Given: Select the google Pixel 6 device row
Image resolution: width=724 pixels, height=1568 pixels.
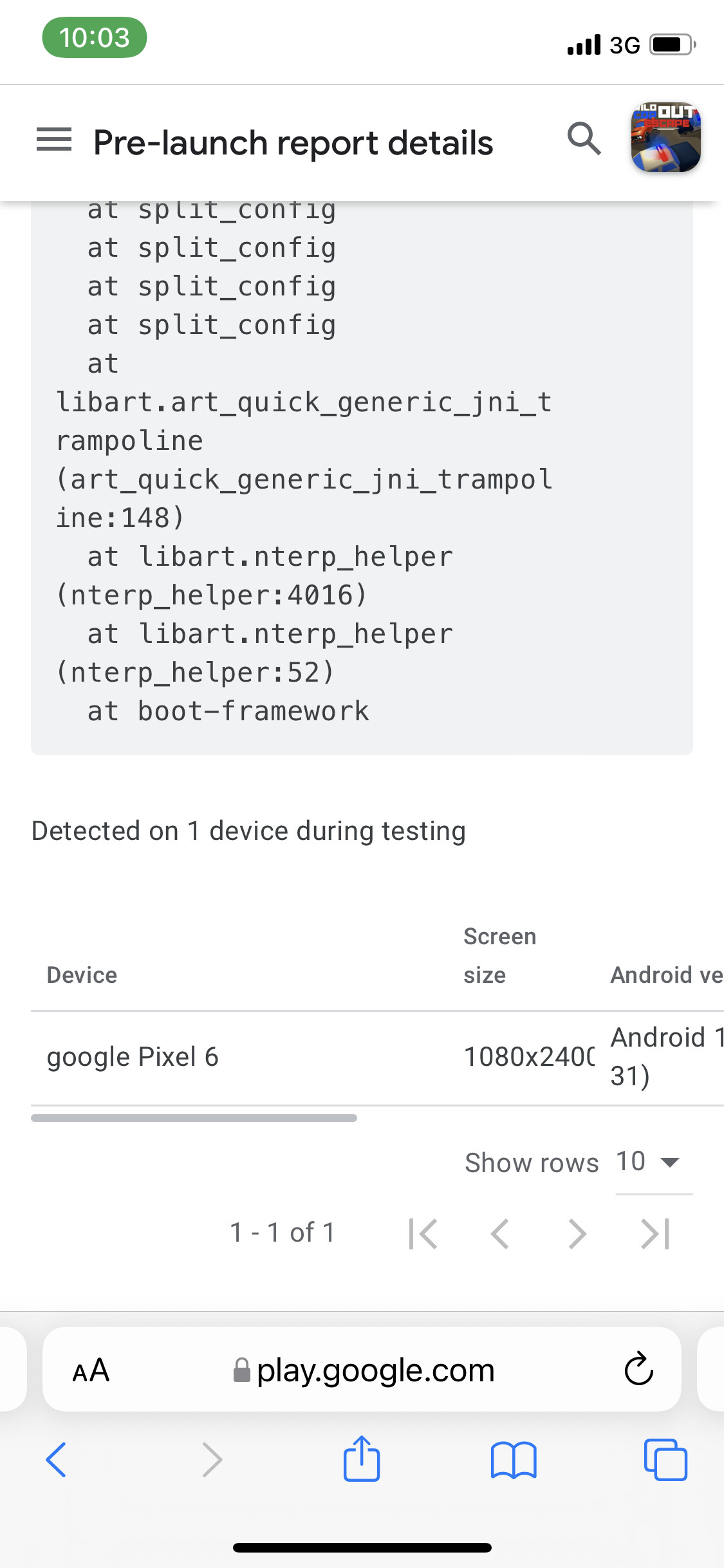Looking at the screenshot, I should pyautogui.click(x=133, y=1056).
